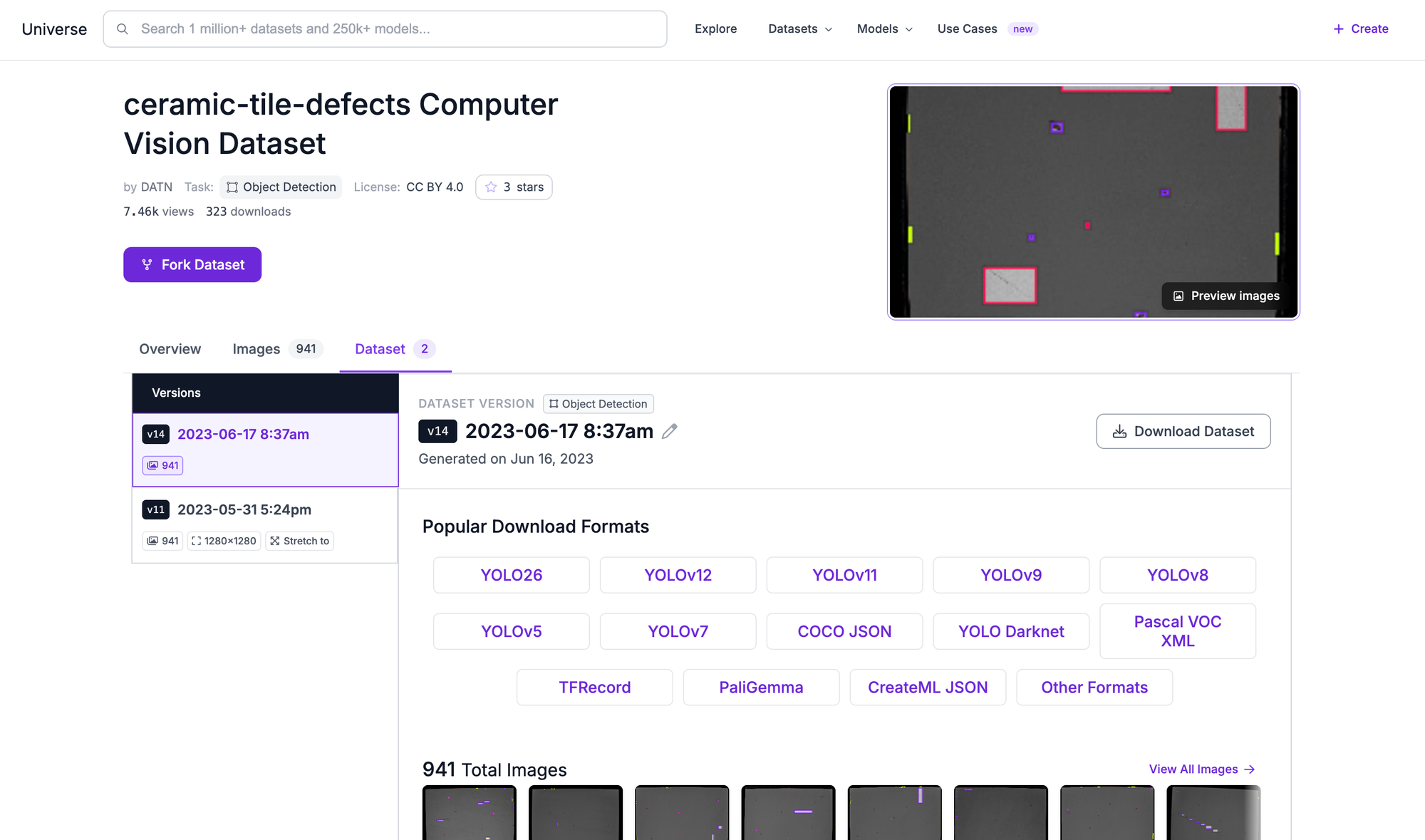The image size is (1425, 840).
Task: Choose the COCO JSON download format
Action: click(844, 631)
